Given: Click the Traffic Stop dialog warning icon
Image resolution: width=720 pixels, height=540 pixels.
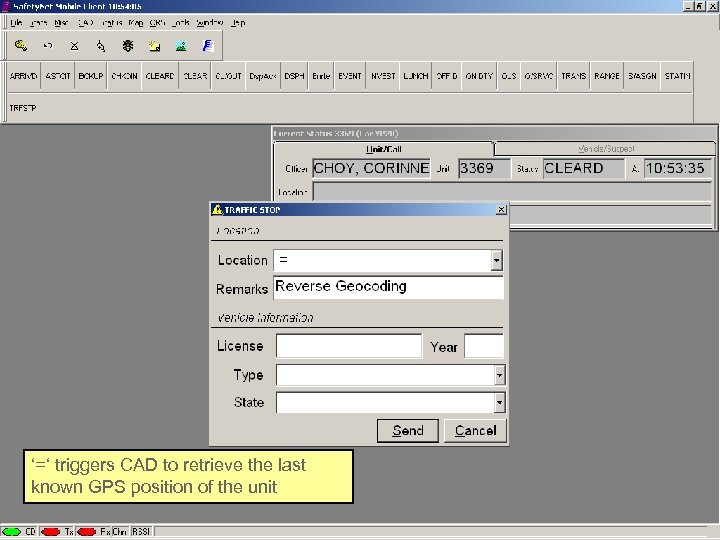Looking at the screenshot, I should [x=217, y=209].
